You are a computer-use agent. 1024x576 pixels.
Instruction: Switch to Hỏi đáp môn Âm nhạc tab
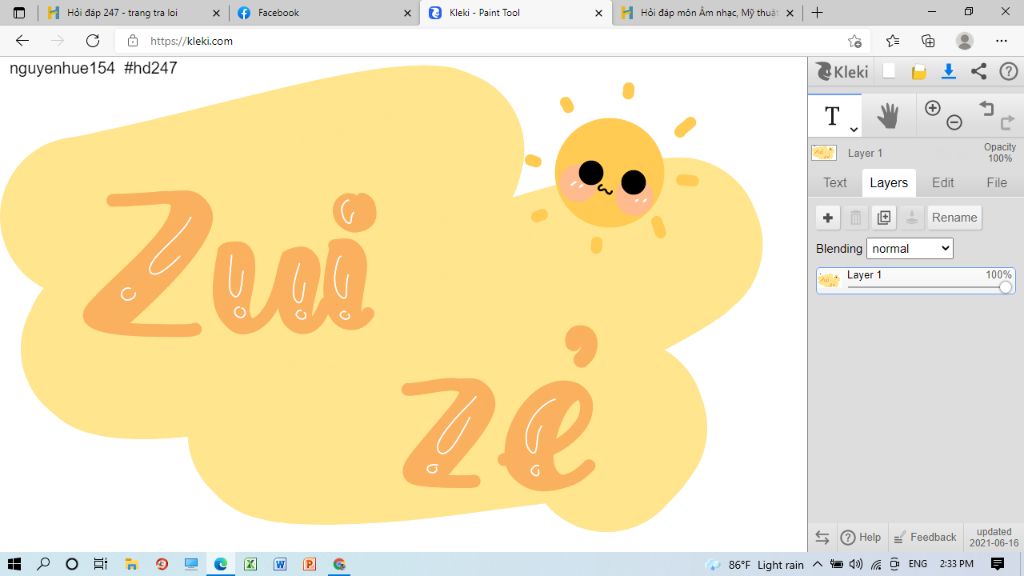(709, 12)
